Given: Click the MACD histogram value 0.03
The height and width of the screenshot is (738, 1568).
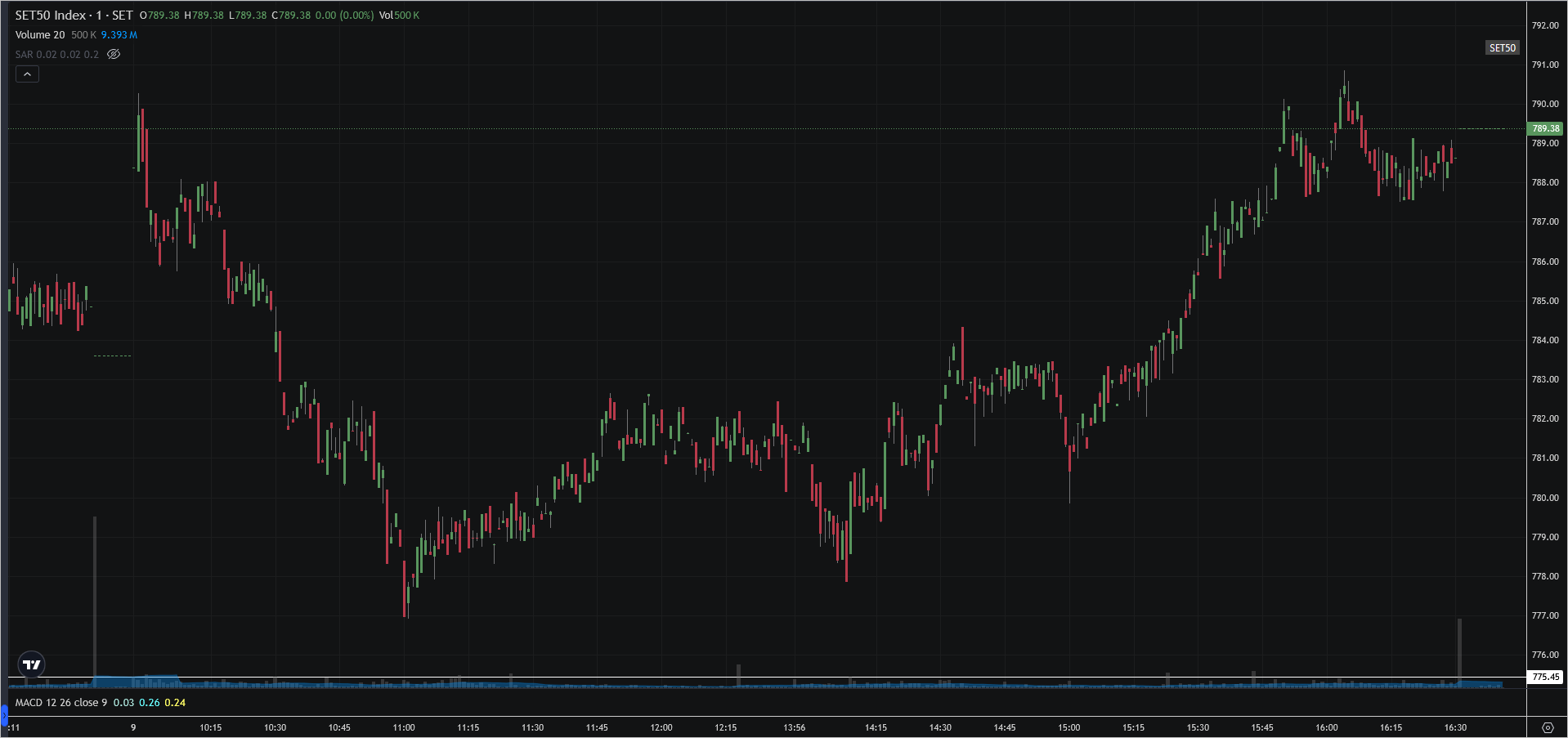Looking at the screenshot, I should (123, 703).
